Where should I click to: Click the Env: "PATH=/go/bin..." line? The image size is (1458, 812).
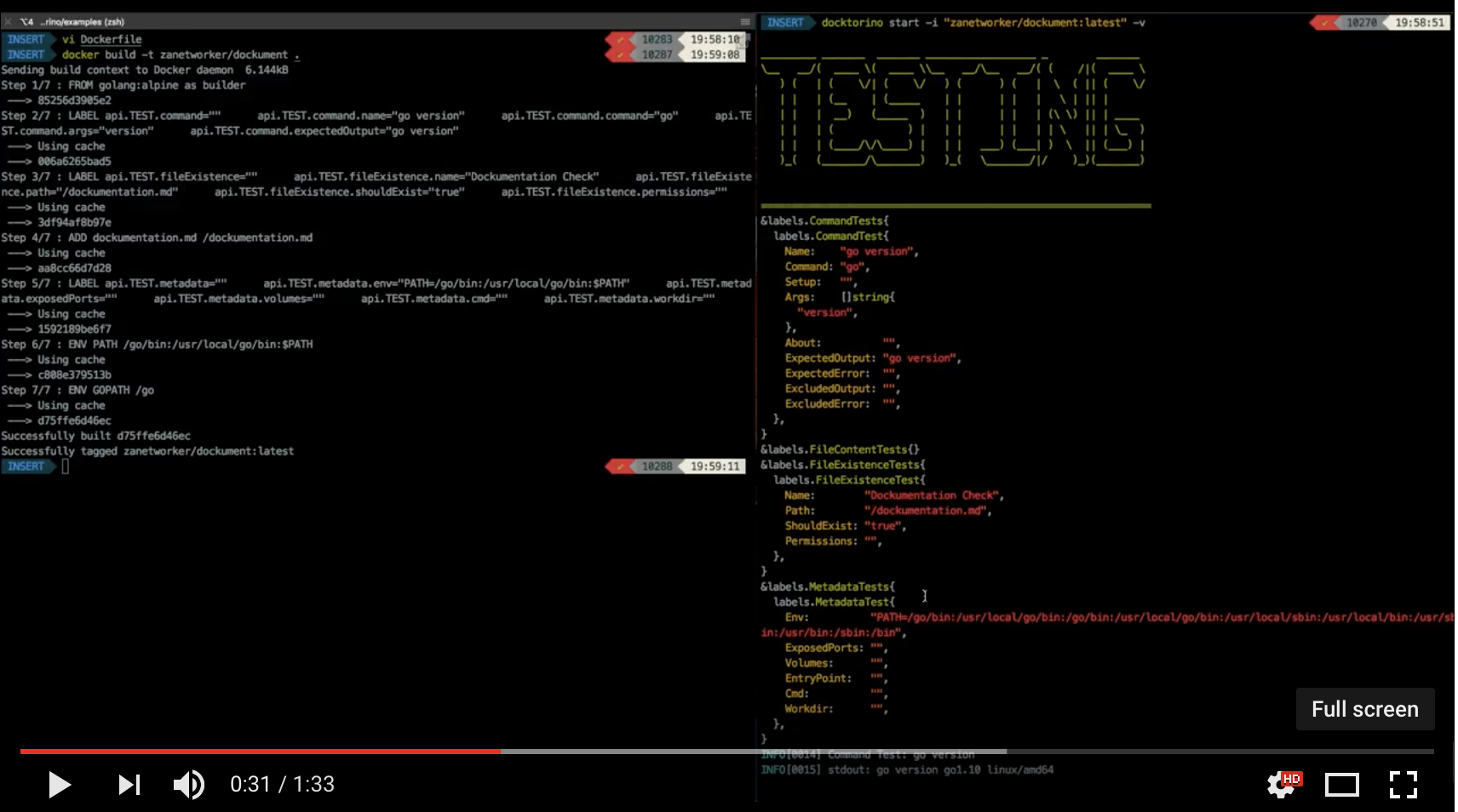point(1107,625)
